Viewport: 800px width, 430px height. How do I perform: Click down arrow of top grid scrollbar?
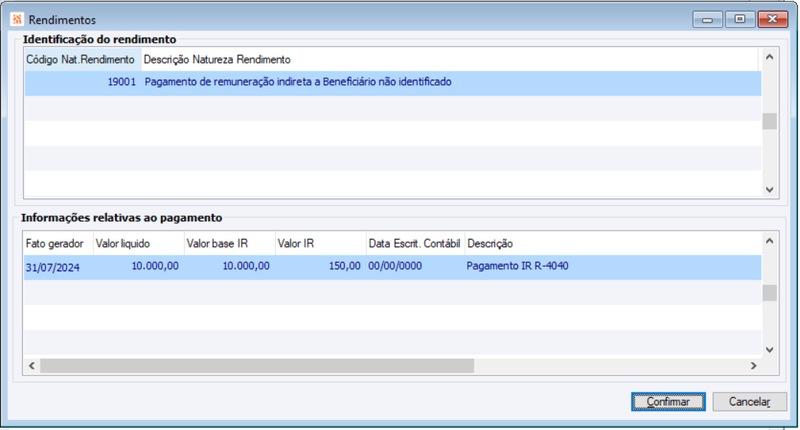[x=769, y=190]
